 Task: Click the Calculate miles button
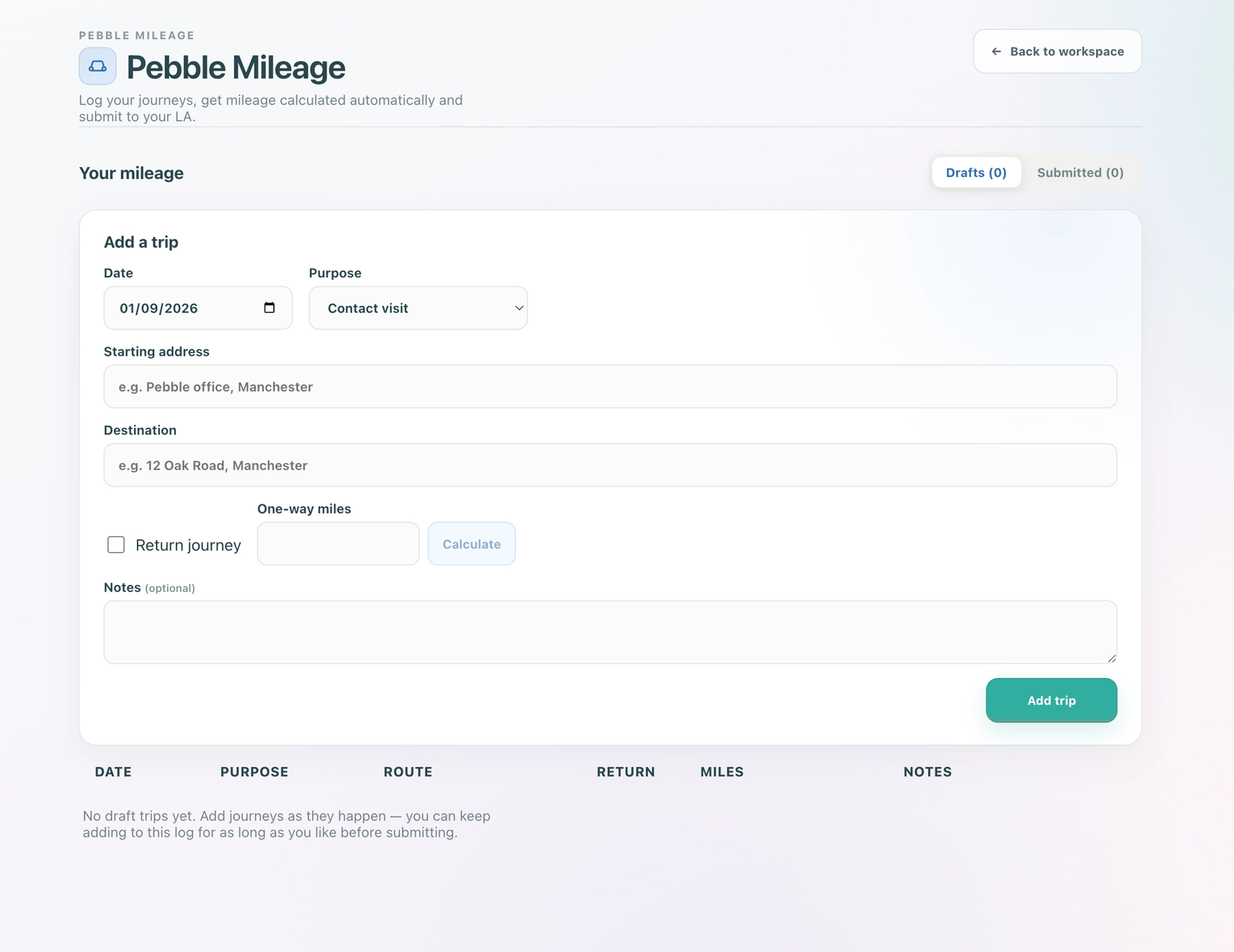click(472, 544)
